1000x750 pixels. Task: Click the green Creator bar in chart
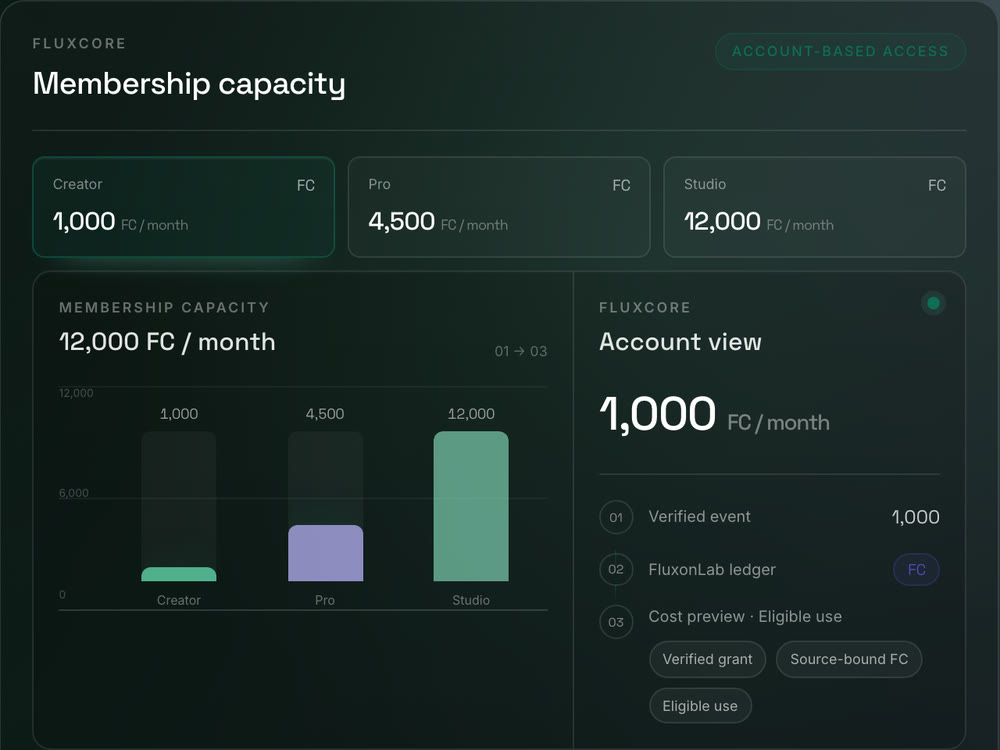click(x=179, y=574)
